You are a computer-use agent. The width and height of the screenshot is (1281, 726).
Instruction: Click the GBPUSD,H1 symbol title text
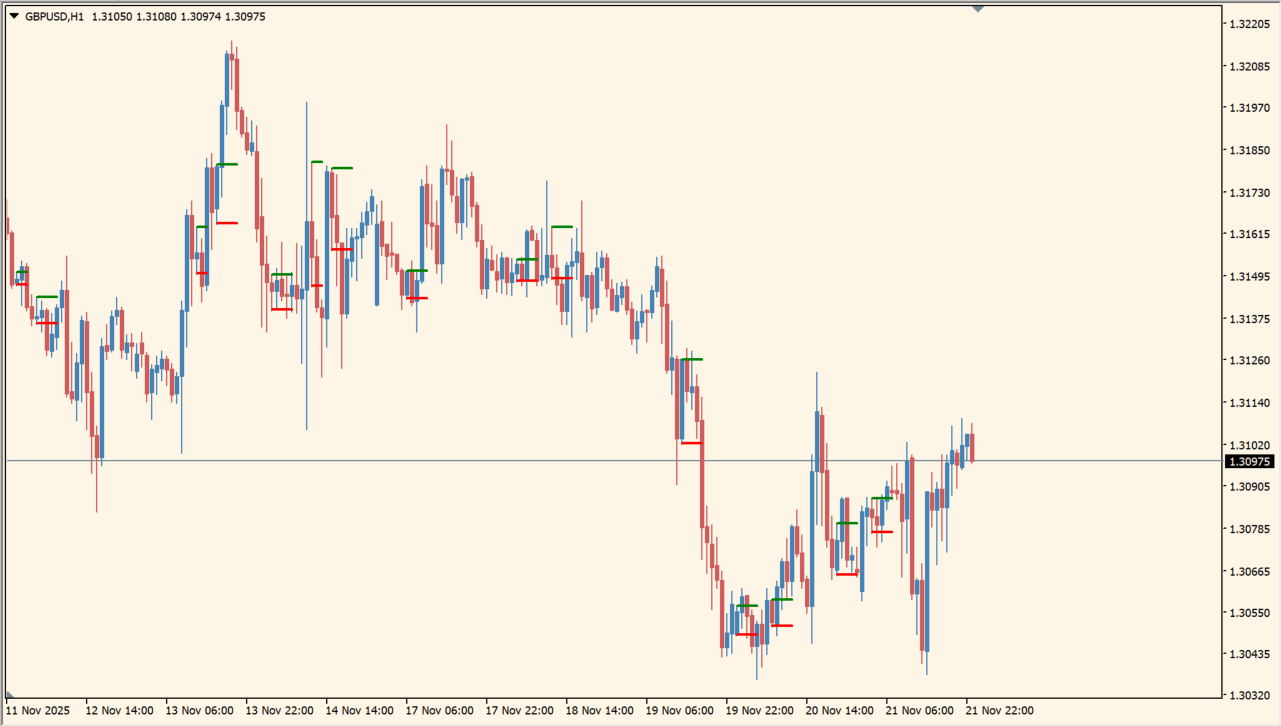click(x=55, y=16)
